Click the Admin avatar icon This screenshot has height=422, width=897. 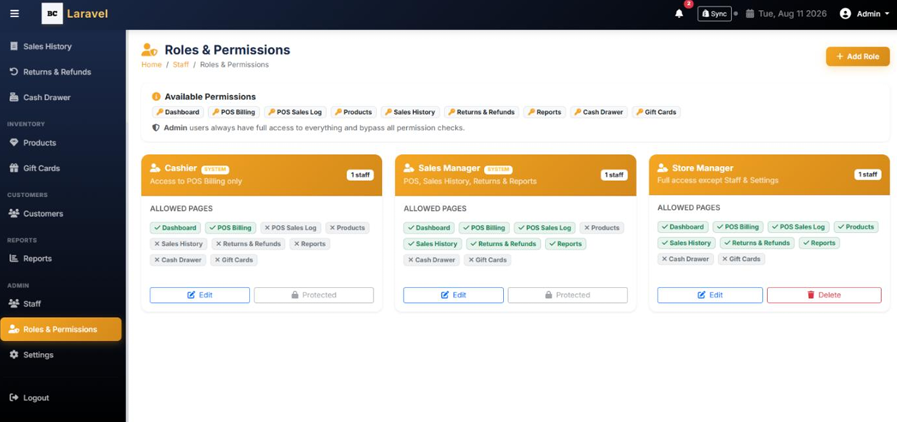pos(846,14)
